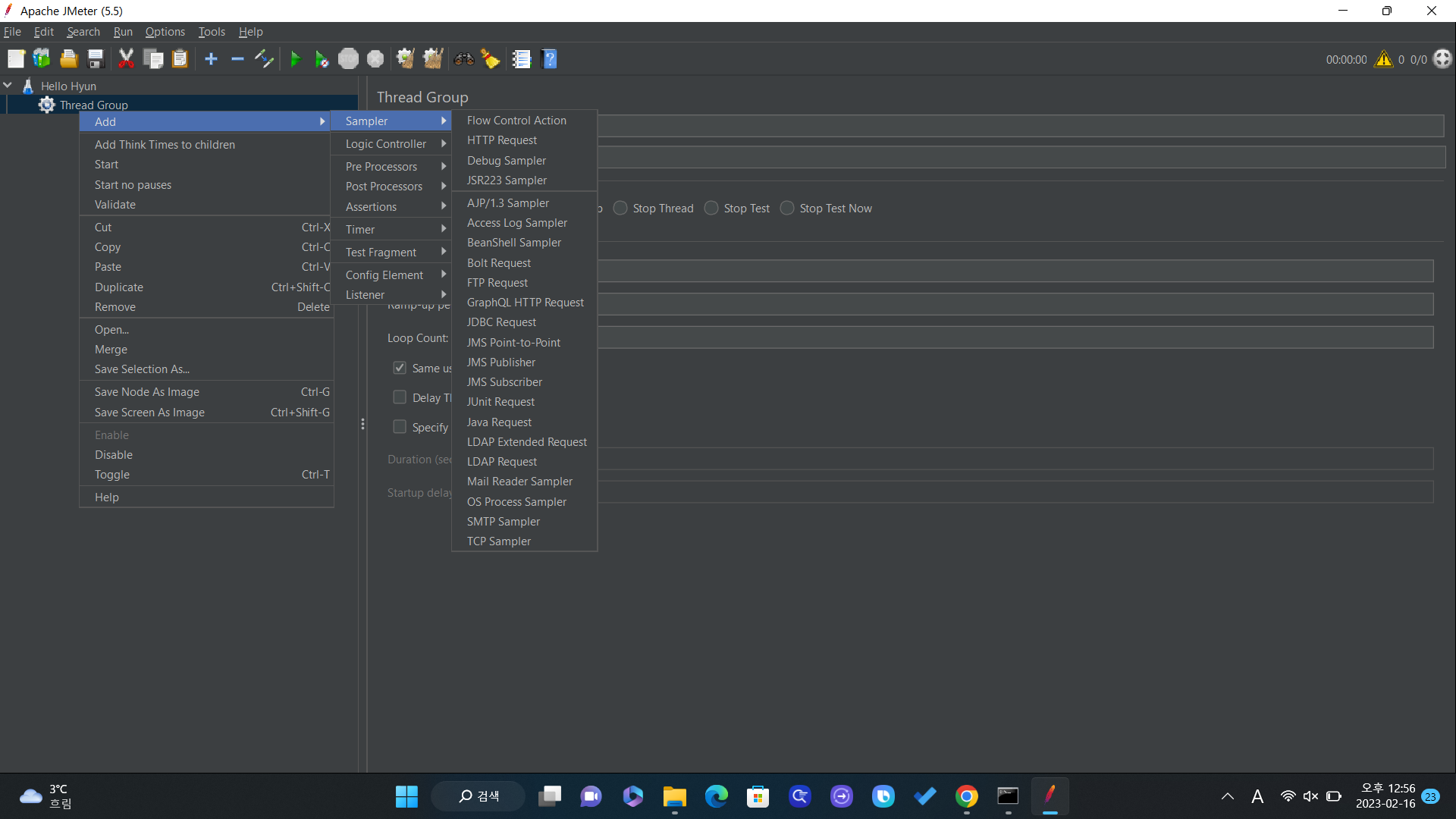Click the Search binoculars icon
1456x819 pixels.
tap(464, 59)
